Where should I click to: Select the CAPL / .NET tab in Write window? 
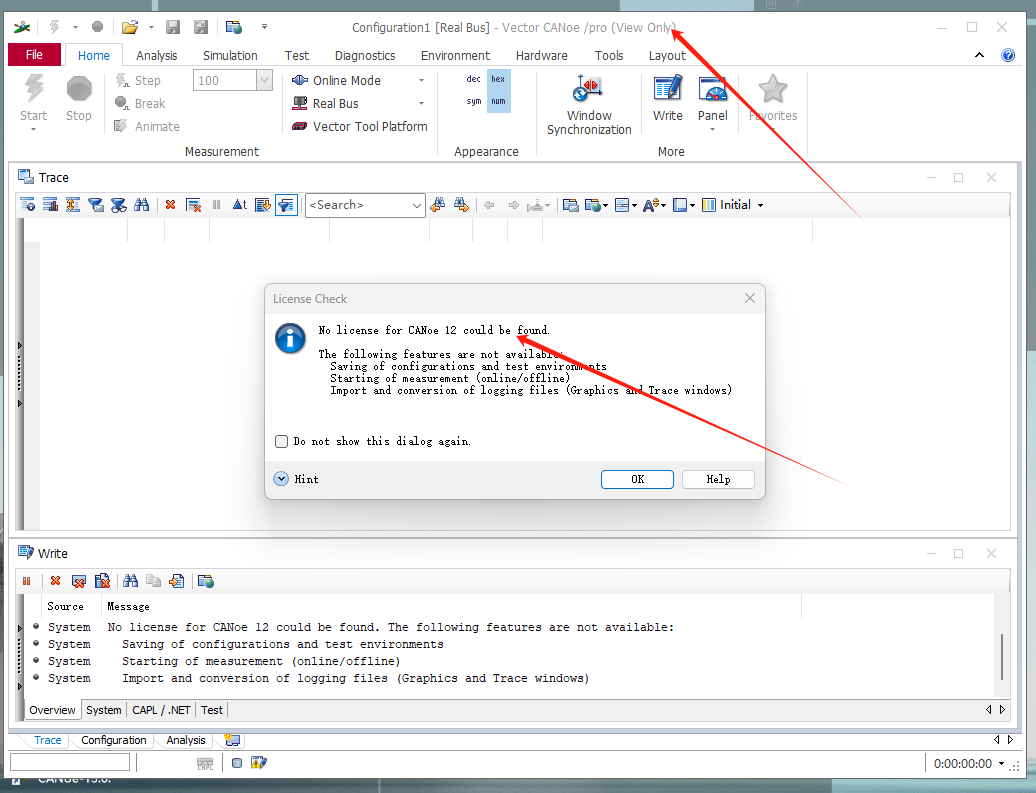(x=161, y=710)
